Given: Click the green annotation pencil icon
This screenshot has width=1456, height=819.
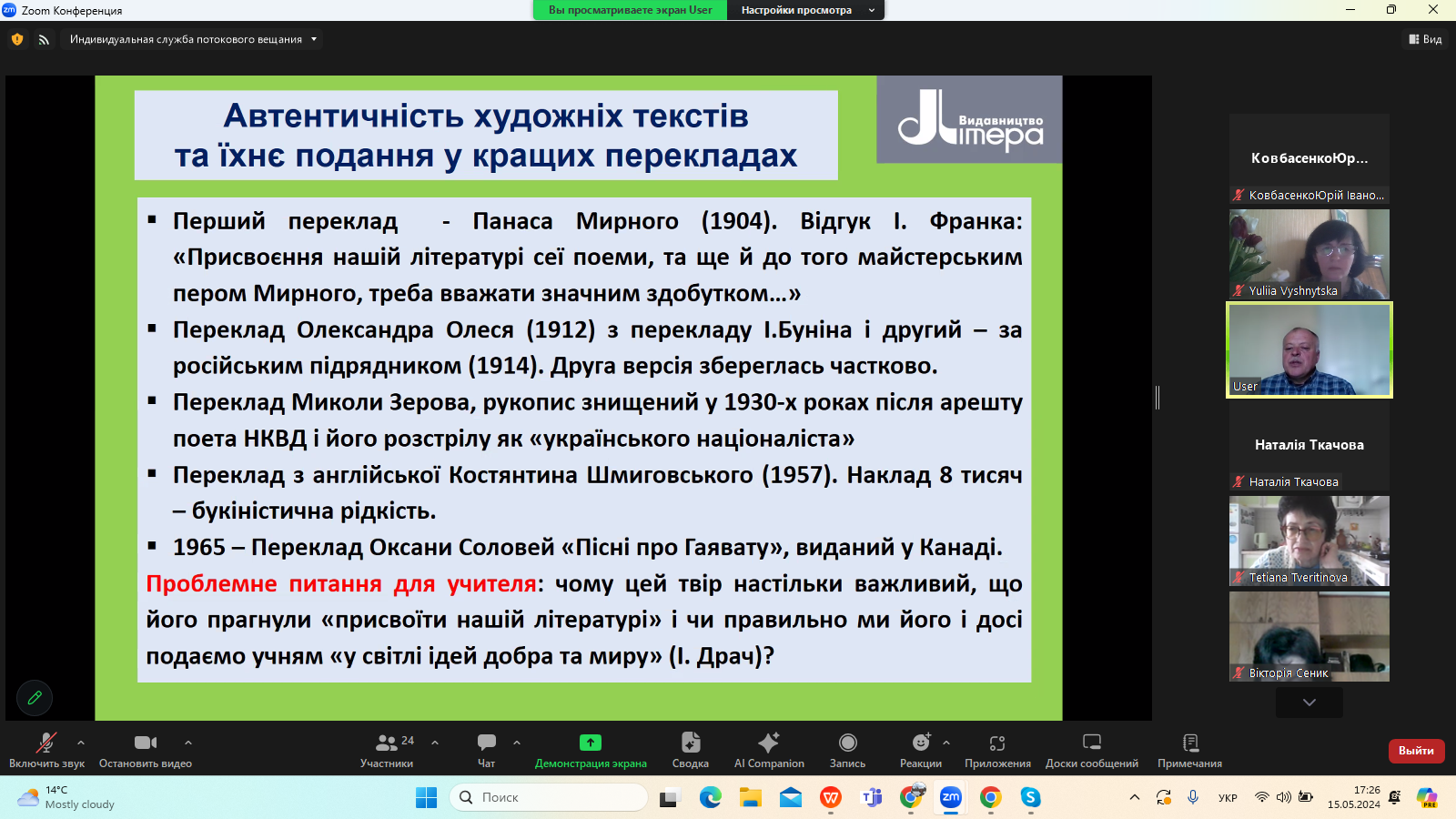Looking at the screenshot, I should point(35,698).
